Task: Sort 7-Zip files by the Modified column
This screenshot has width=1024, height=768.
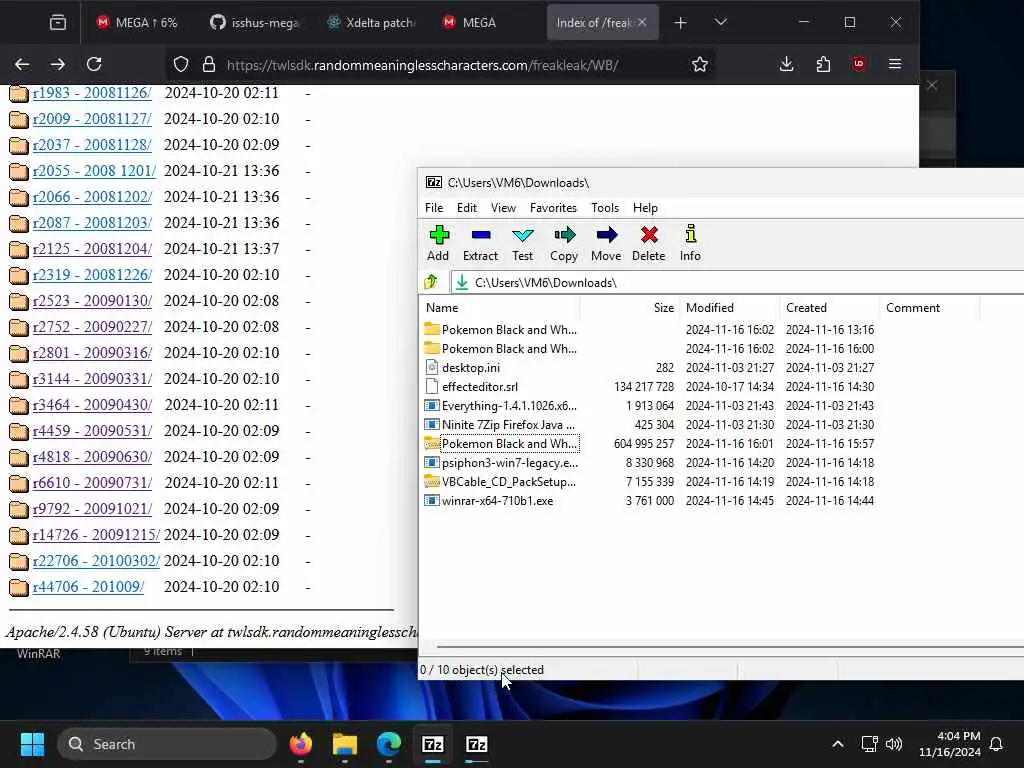Action: click(729, 308)
